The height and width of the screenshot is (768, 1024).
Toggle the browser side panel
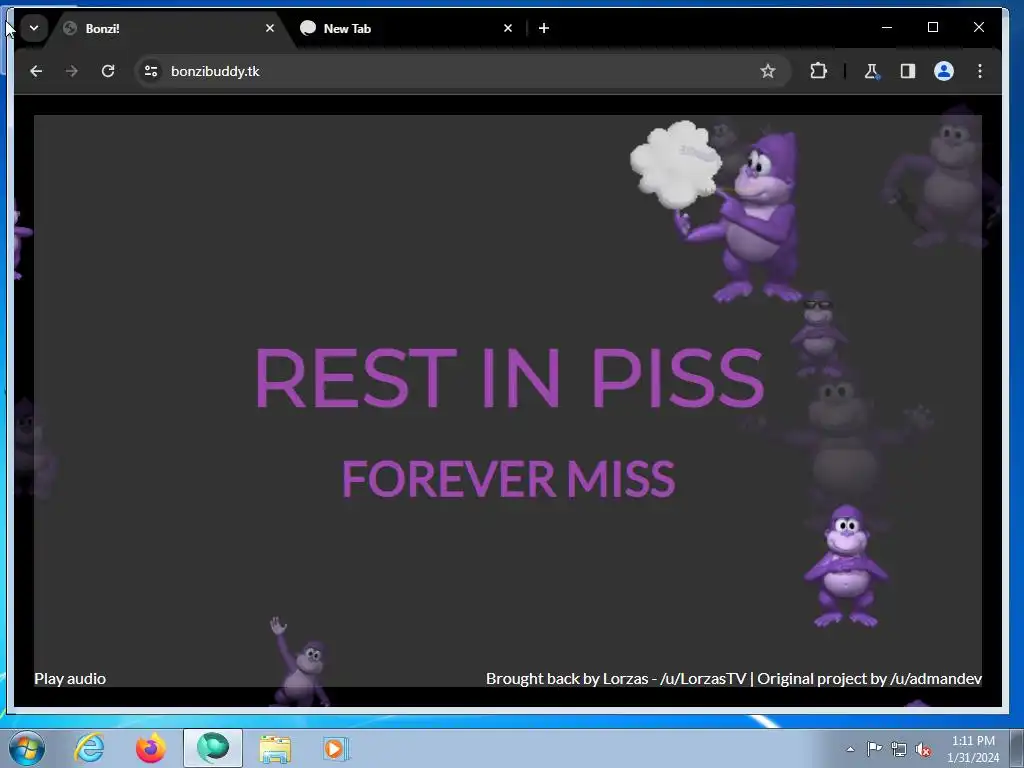click(x=908, y=71)
